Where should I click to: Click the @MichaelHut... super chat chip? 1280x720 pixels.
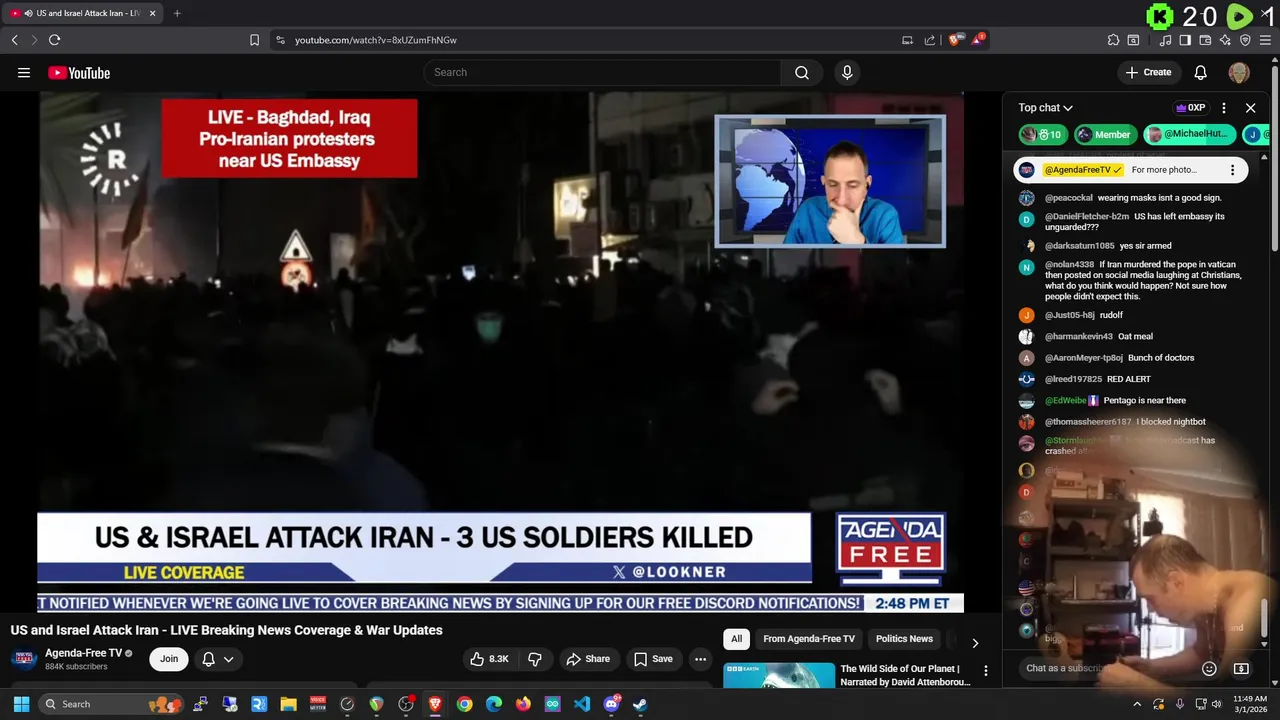(1189, 134)
